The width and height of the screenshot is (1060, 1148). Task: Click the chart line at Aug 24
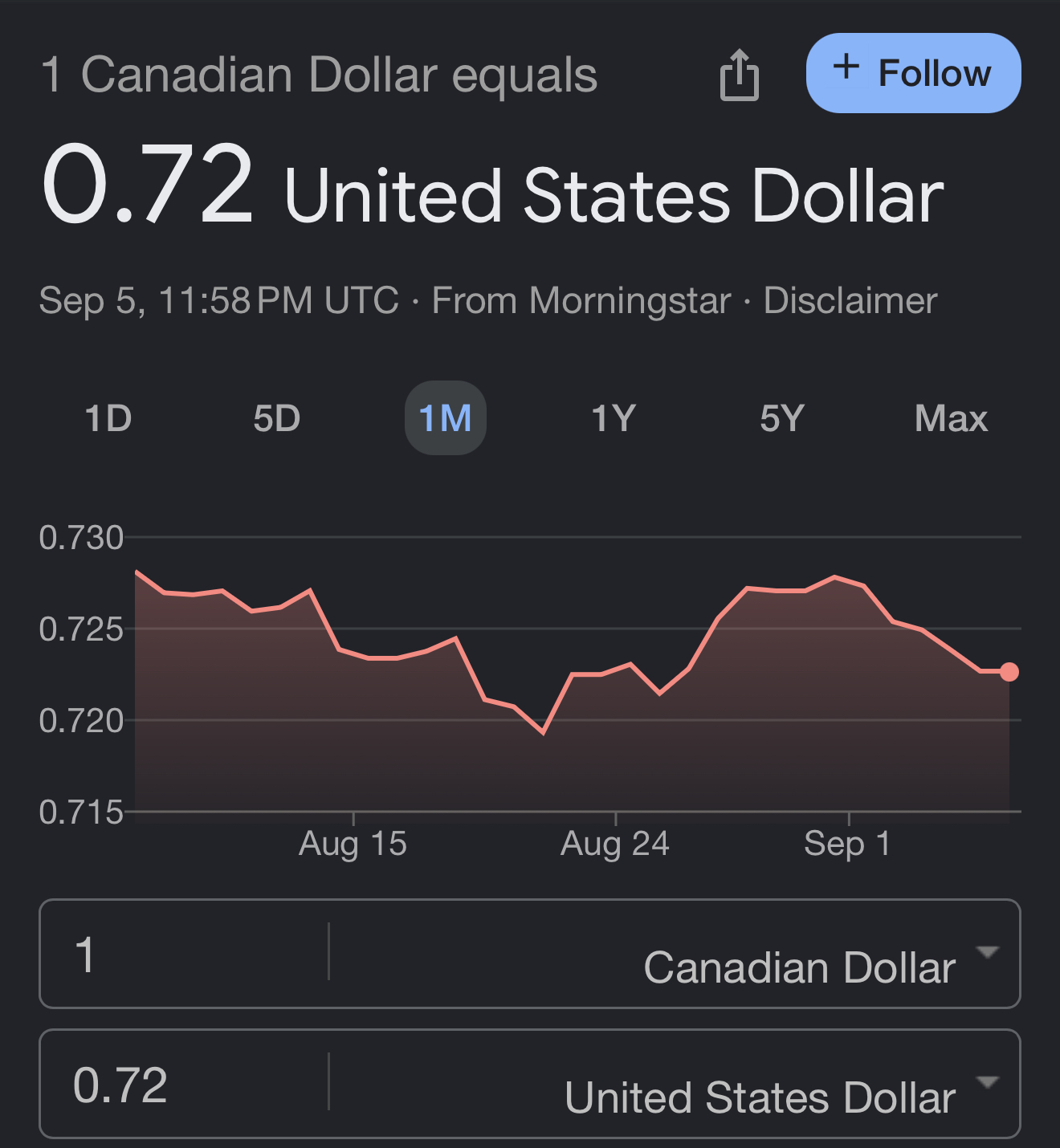coord(616,669)
